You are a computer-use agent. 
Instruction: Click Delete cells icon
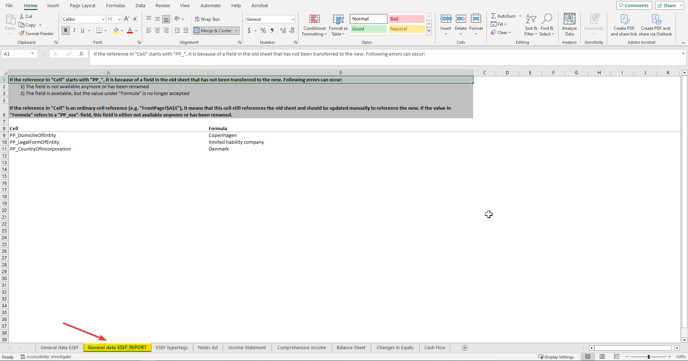[461, 19]
